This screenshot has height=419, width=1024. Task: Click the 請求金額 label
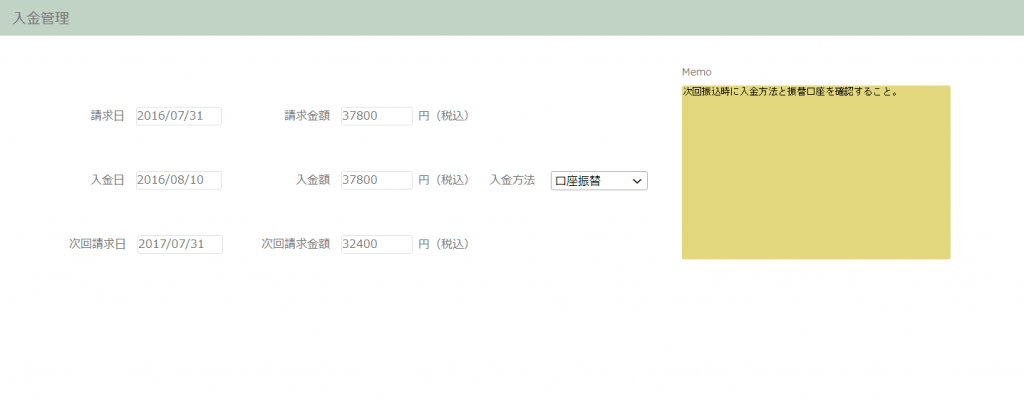click(307, 116)
